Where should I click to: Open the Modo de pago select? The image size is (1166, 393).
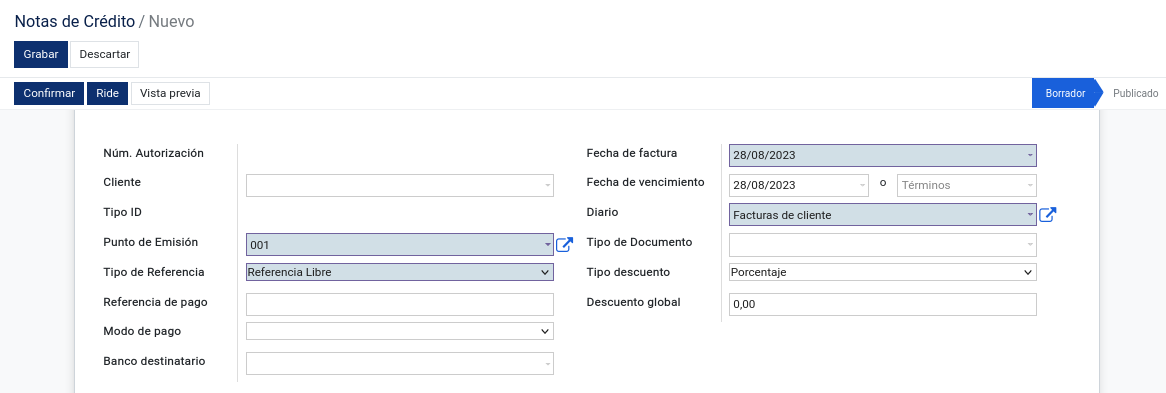[400, 331]
